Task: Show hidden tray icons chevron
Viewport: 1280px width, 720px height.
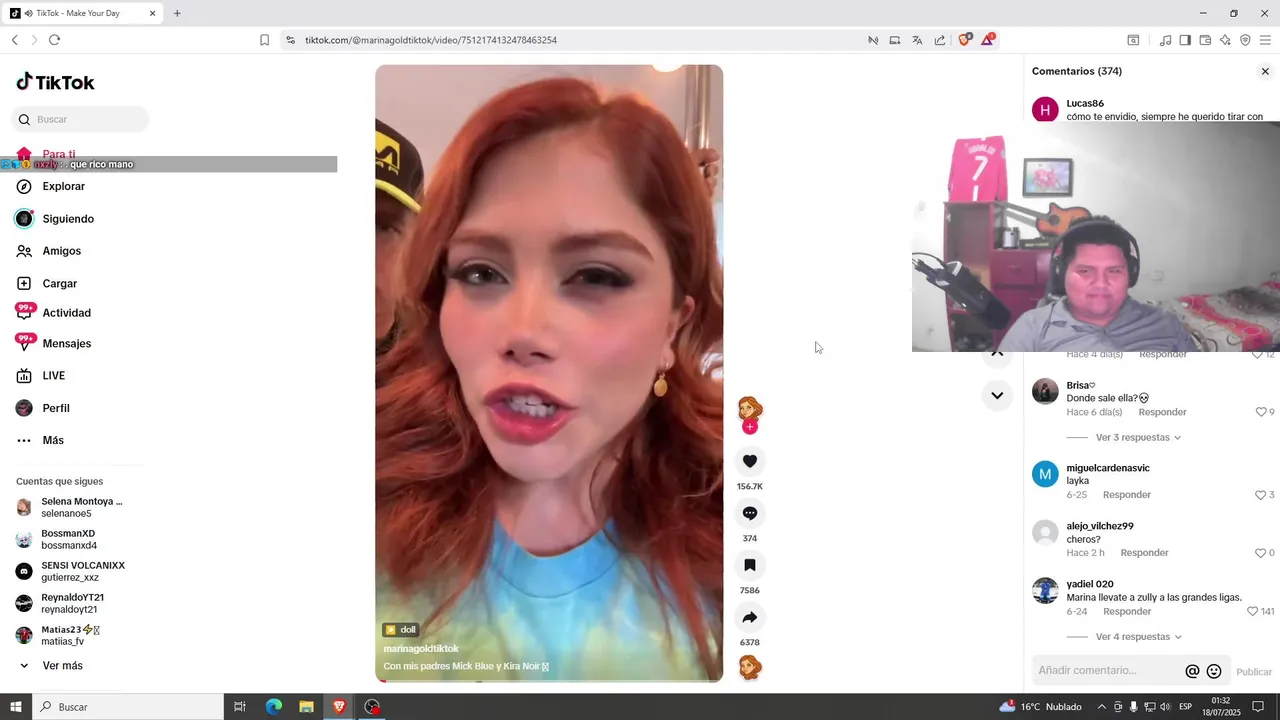Action: [1102, 707]
